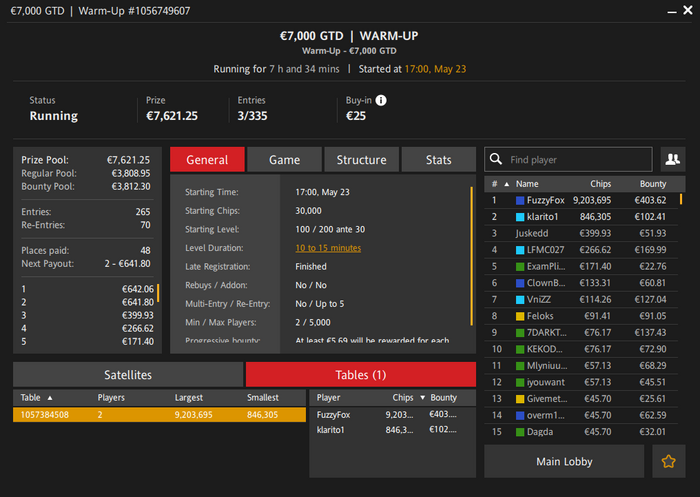Select the Satellites tab
Viewport: 700px width, 497px height.
127,375
